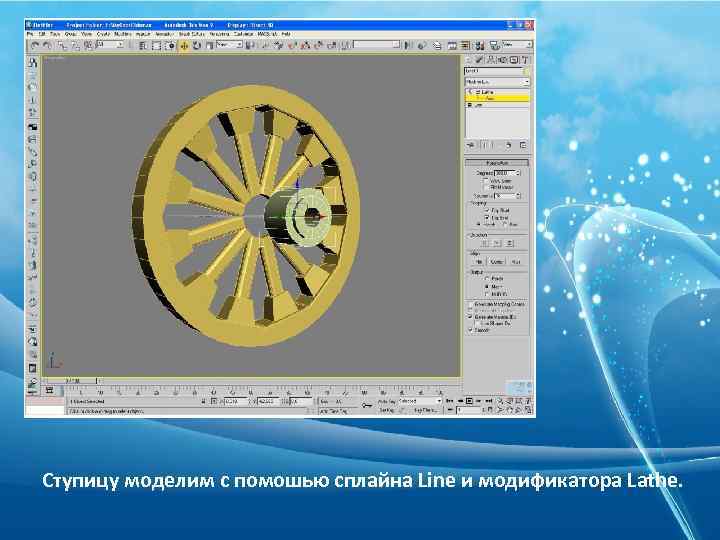Screen dimensions: 720x540
Task: Open the Create menu
Action: pyautogui.click(x=103, y=34)
